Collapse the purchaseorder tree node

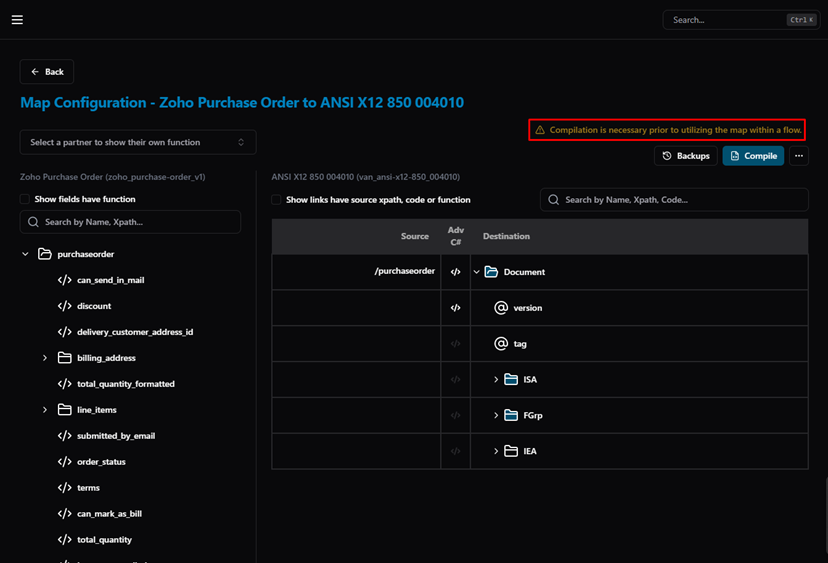pos(25,254)
